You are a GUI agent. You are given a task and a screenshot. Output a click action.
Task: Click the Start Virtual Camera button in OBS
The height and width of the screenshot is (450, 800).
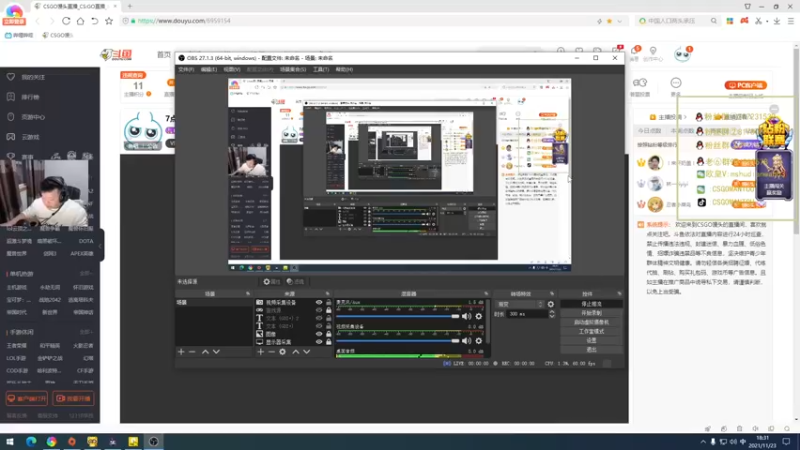(591, 322)
